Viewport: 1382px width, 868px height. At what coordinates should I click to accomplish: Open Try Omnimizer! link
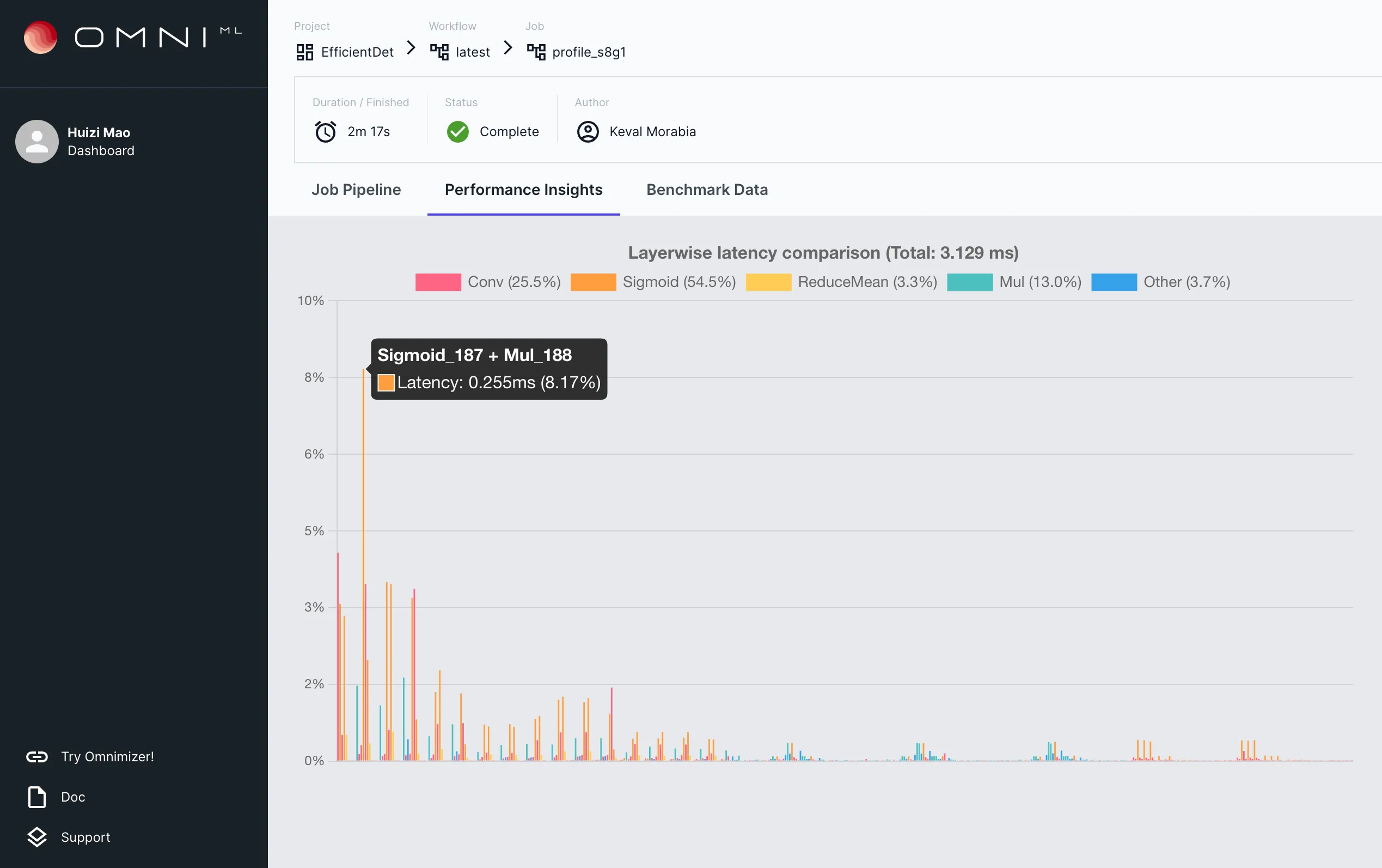(108, 756)
